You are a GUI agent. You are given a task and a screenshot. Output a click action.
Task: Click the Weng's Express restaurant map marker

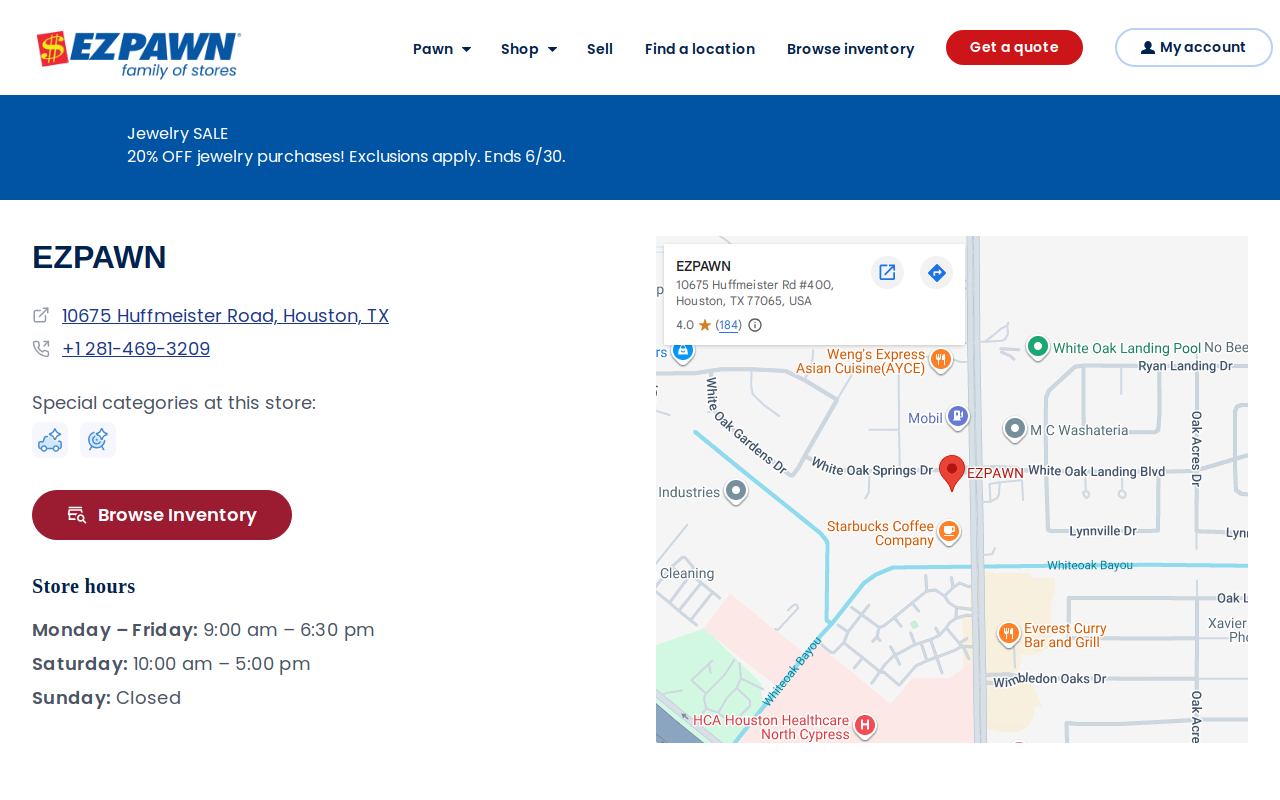940,359
